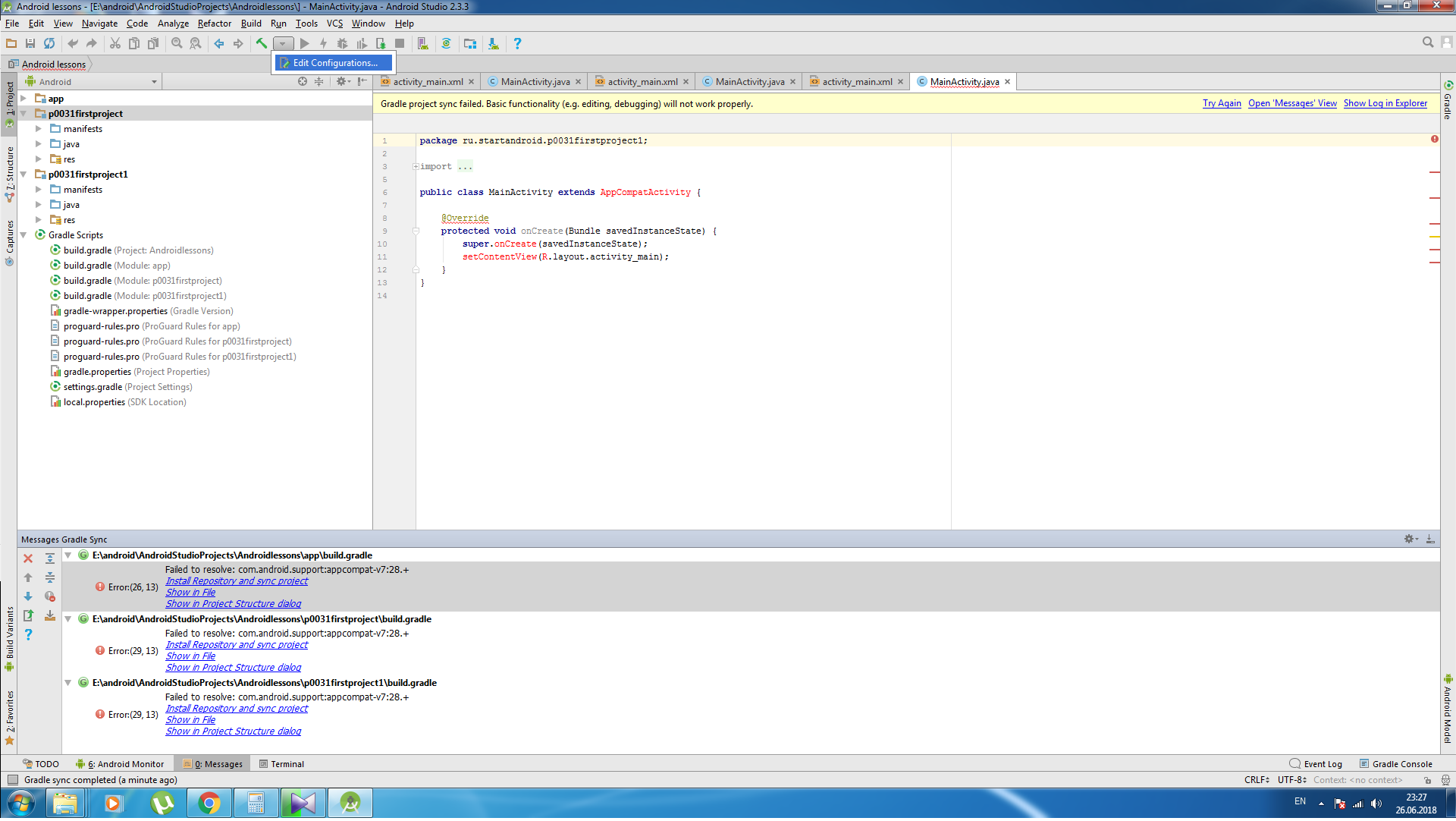Select Edit Configurations menu entry
Viewport: 1456px width, 821px height.
pyautogui.click(x=334, y=63)
